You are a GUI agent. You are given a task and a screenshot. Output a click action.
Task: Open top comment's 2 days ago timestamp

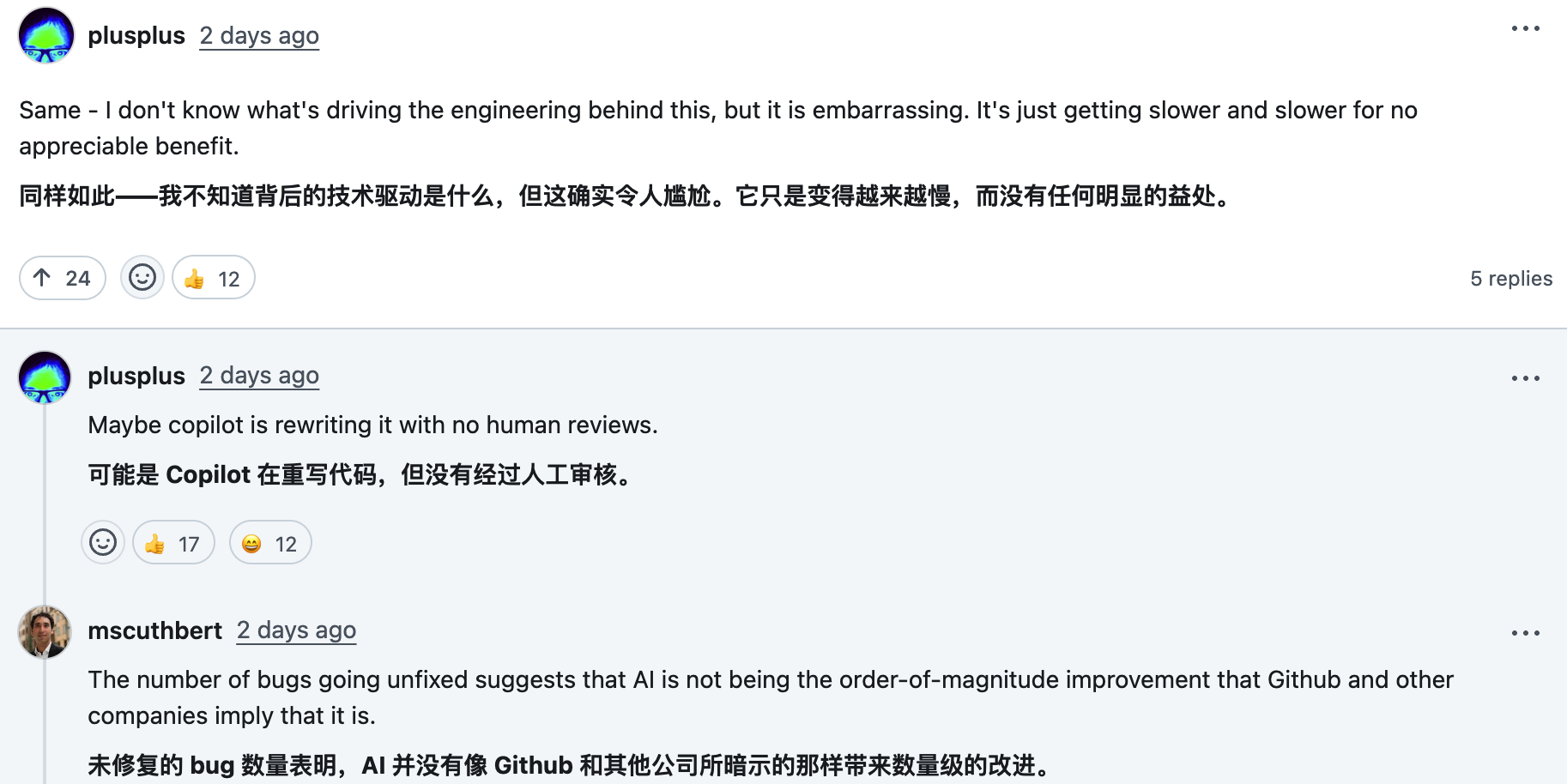259,36
